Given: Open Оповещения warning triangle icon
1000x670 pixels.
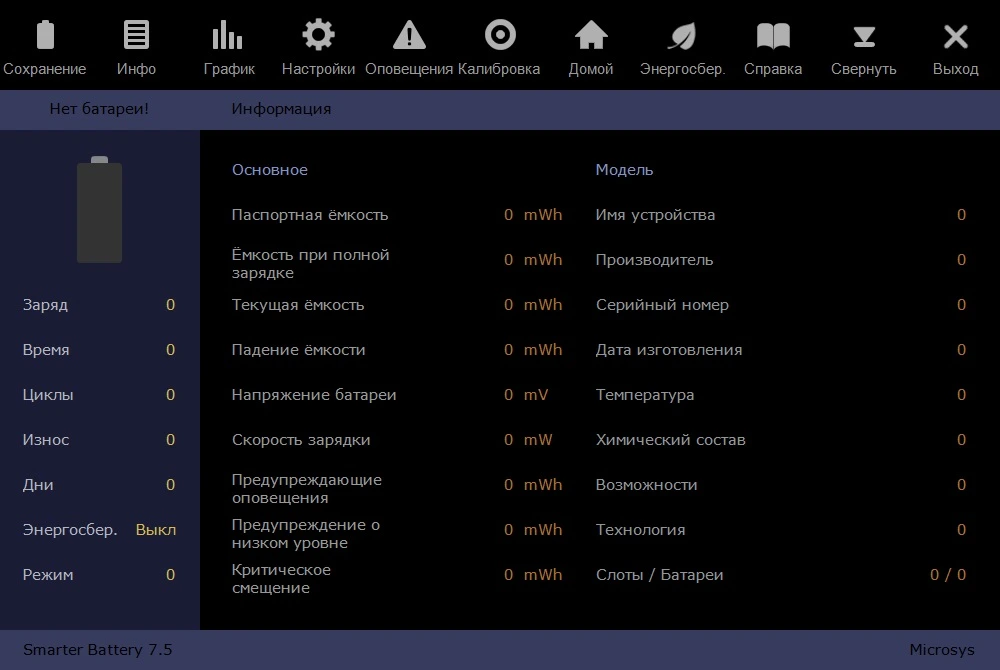Looking at the screenshot, I should pyautogui.click(x=409, y=35).
